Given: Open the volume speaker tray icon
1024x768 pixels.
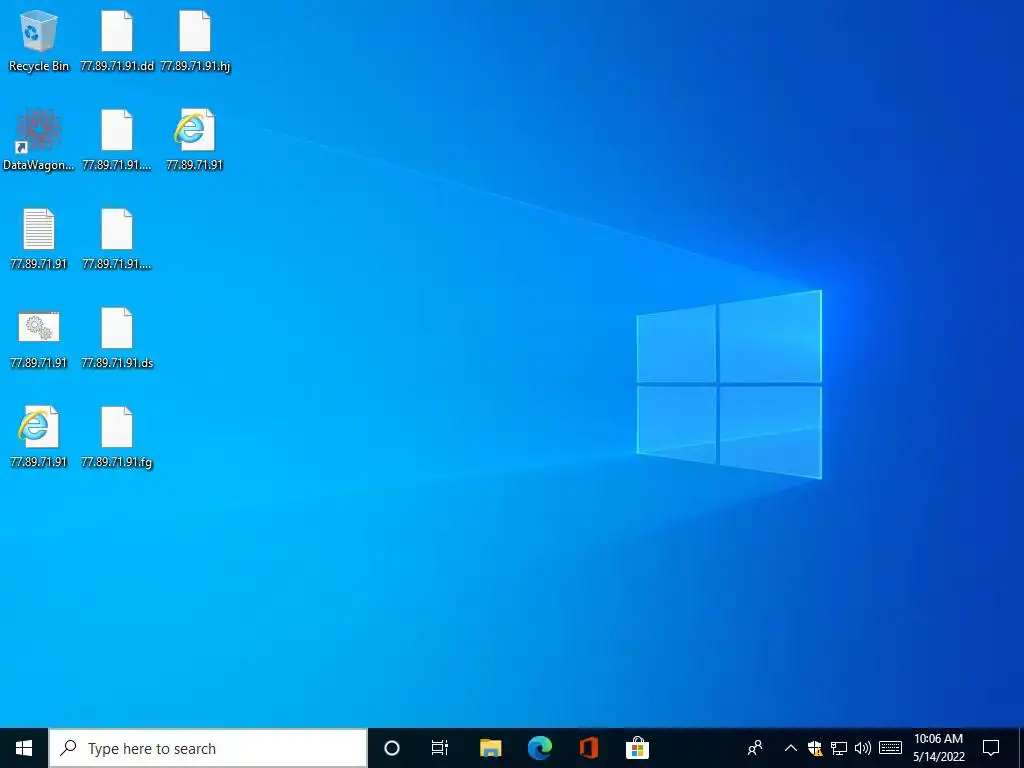Looking at the screenshot, I should [x=863, y=748].
